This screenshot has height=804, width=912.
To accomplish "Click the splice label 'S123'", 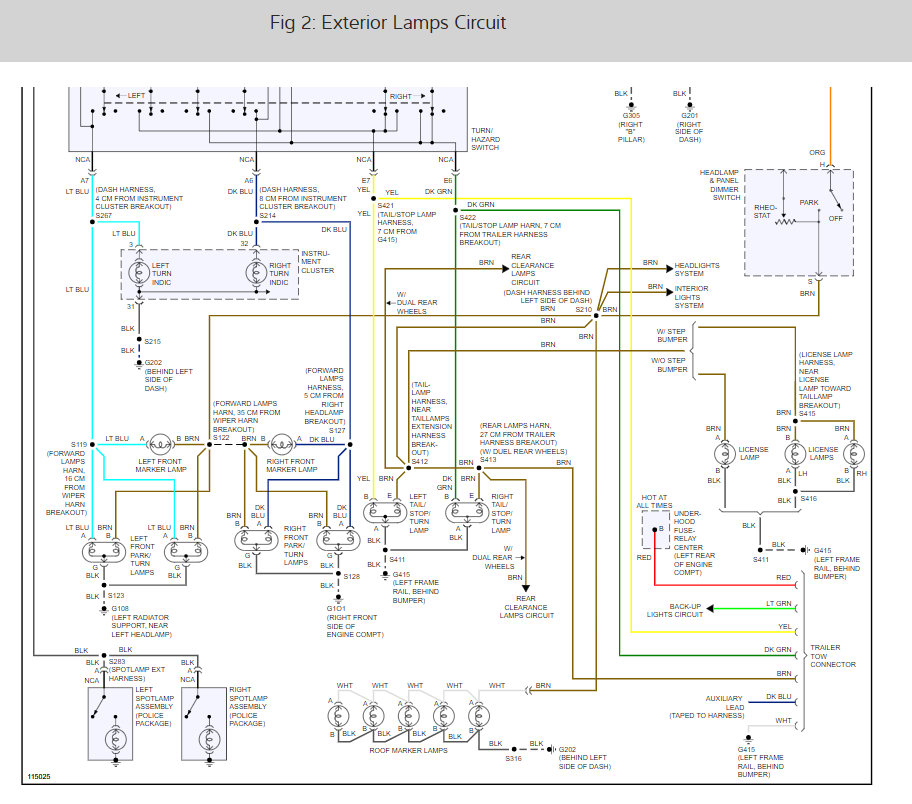I will [x=116, y=595].
